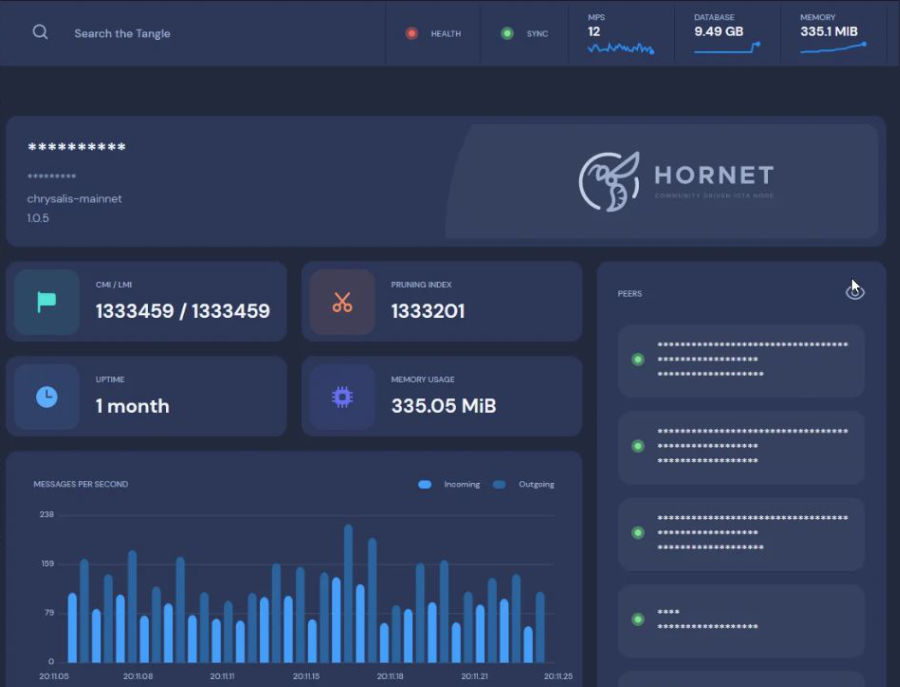Click the scissors pruning index icon
900x687 pixels.
pos(342,302)
